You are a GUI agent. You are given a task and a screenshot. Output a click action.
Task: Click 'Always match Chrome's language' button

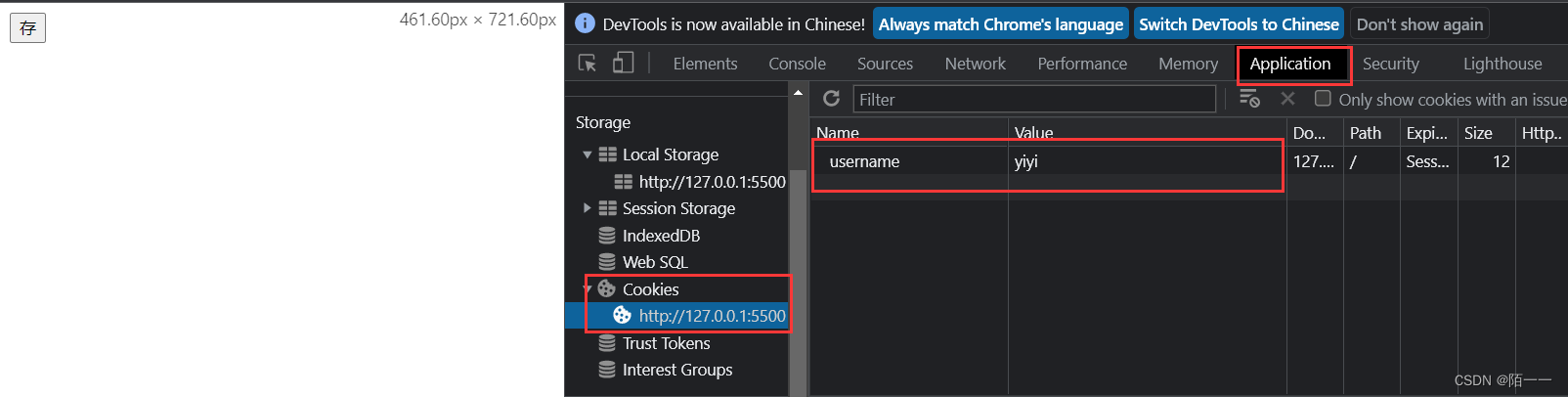pos(1000,24)
